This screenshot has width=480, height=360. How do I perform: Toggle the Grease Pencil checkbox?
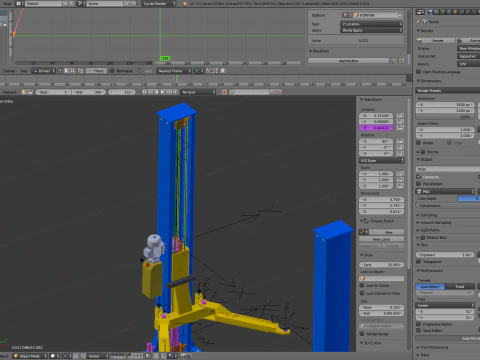click(x=366, y=221)
